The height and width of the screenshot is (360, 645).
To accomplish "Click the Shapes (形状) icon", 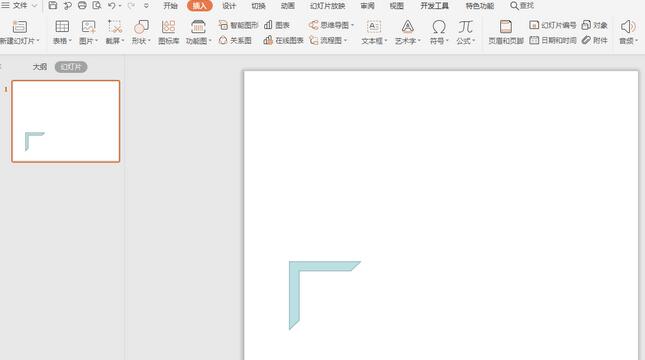I will 141,27.
